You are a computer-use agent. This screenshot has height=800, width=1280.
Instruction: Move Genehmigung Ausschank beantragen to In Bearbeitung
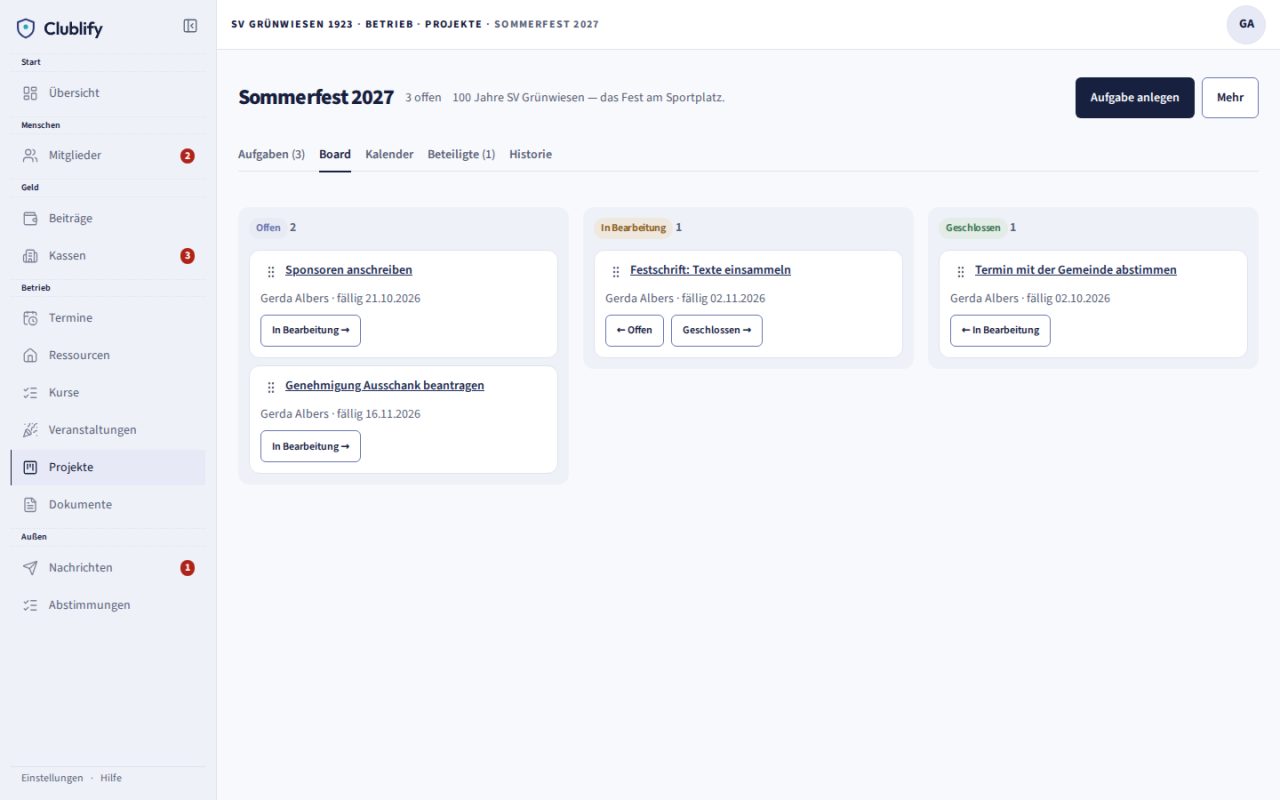[311, 447]
